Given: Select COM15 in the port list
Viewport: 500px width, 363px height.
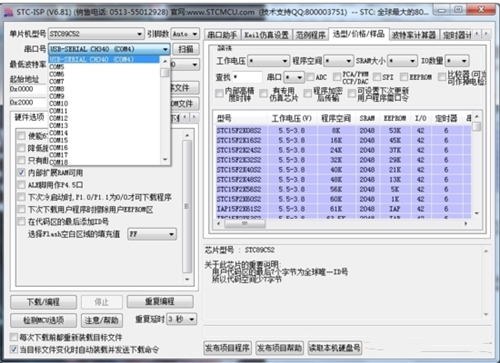Looking at the screenshot, I should (104, 140).
